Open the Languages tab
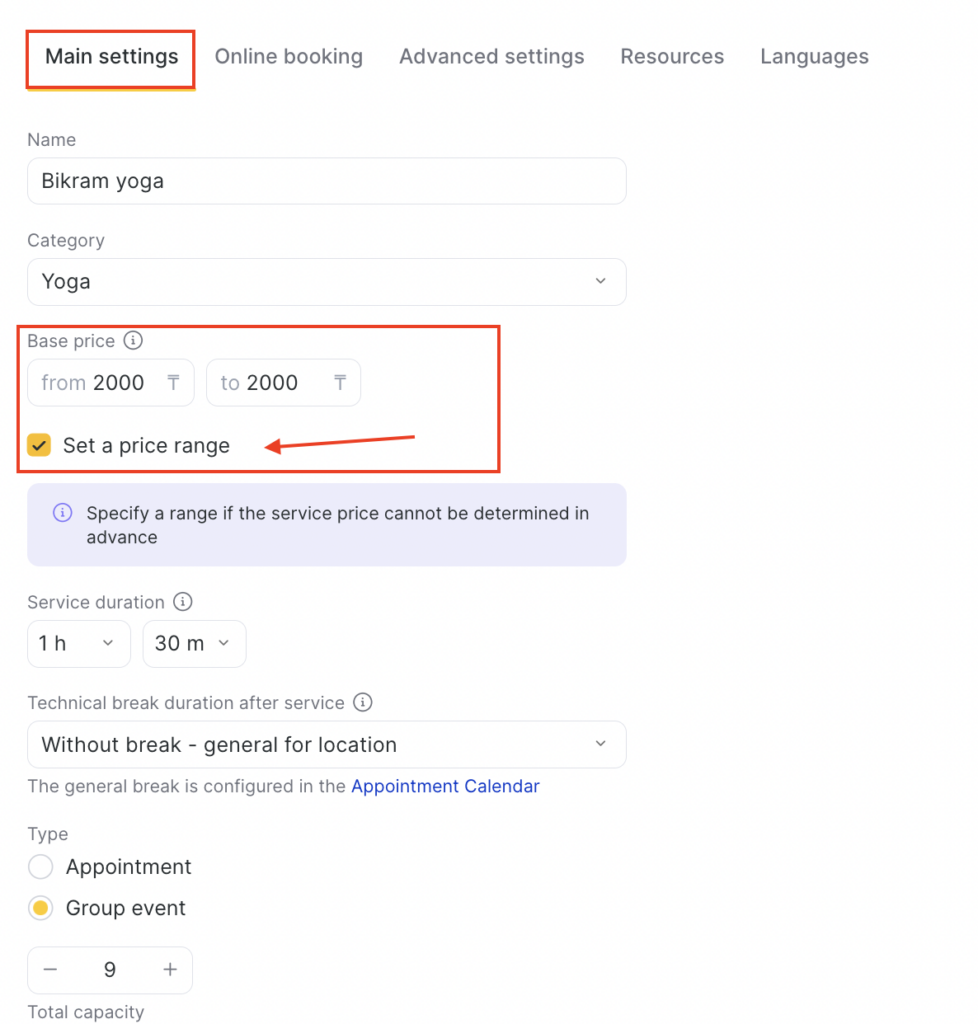The height and width of the screenshot is (1024, 978). pos(814,57)
